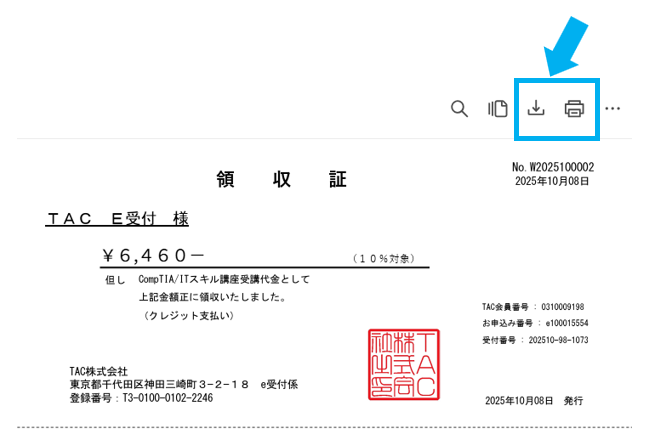Screen dimensions: 653x439
Task: Click the お申込み番号 line
Action: (534, 323)
